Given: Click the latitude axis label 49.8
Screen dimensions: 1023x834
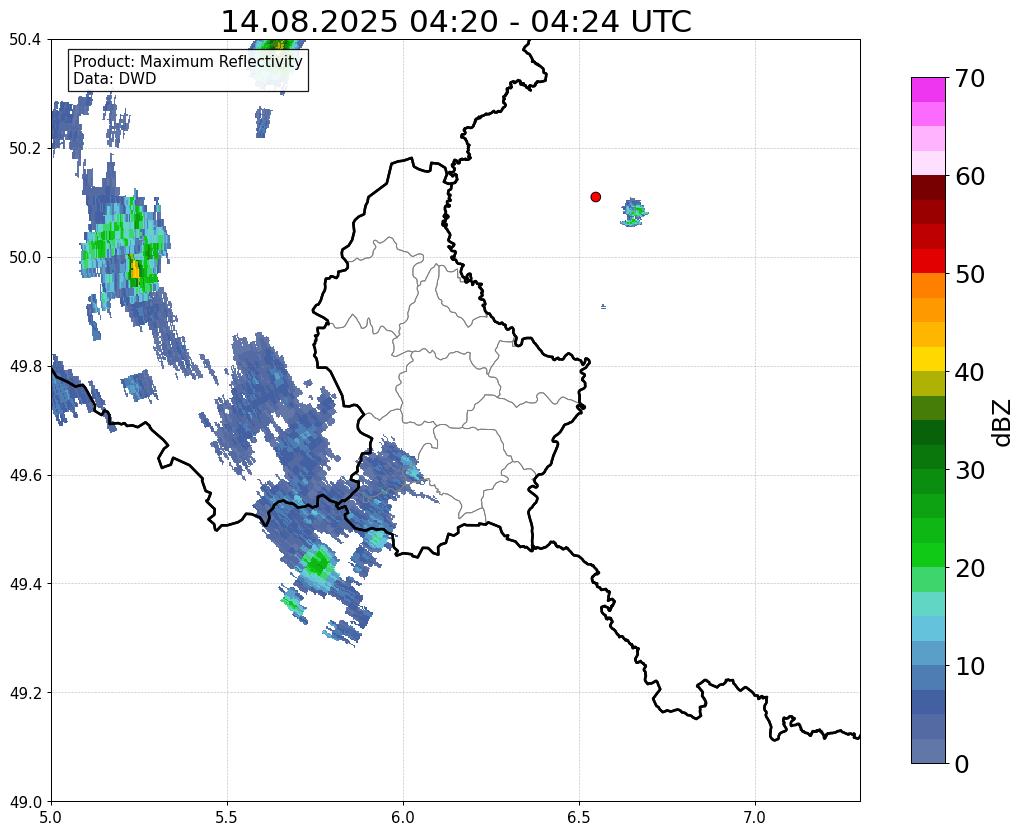Looking at the screenshot, I should click(x=25, y=367).
